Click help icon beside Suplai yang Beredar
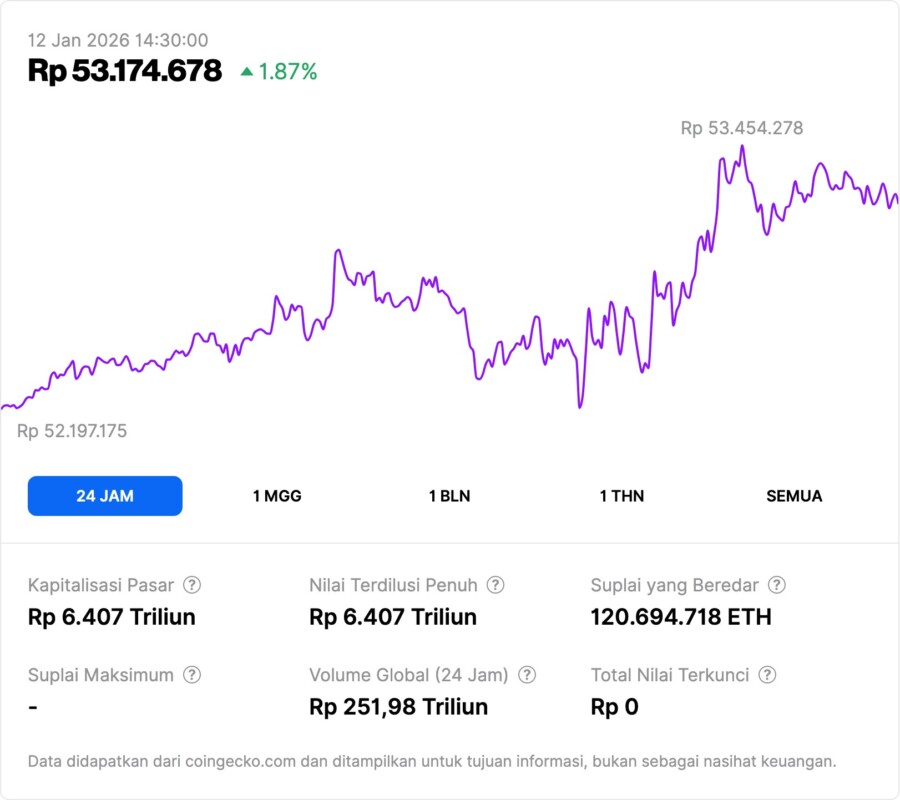Viewport: 900px width, 800px height. [x=776, y=585]
